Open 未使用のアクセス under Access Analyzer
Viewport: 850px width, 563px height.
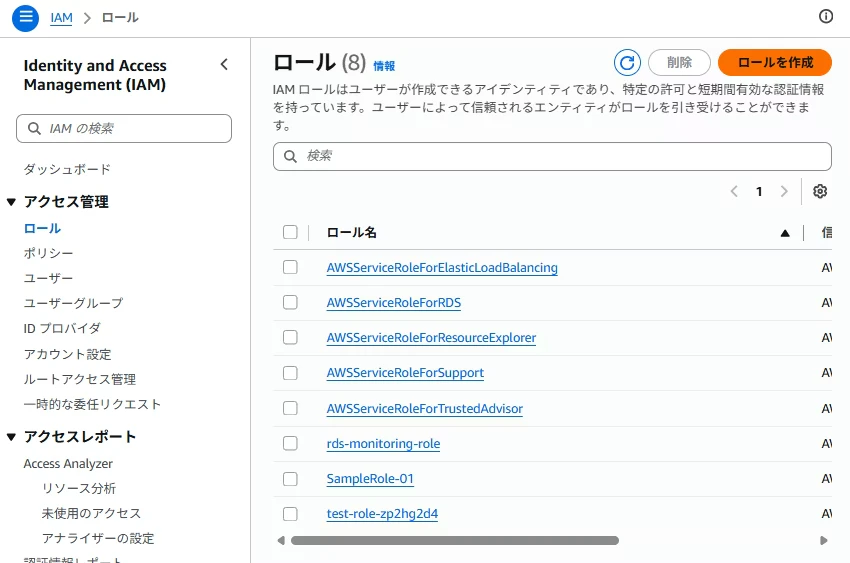click(x=91, y=513)
